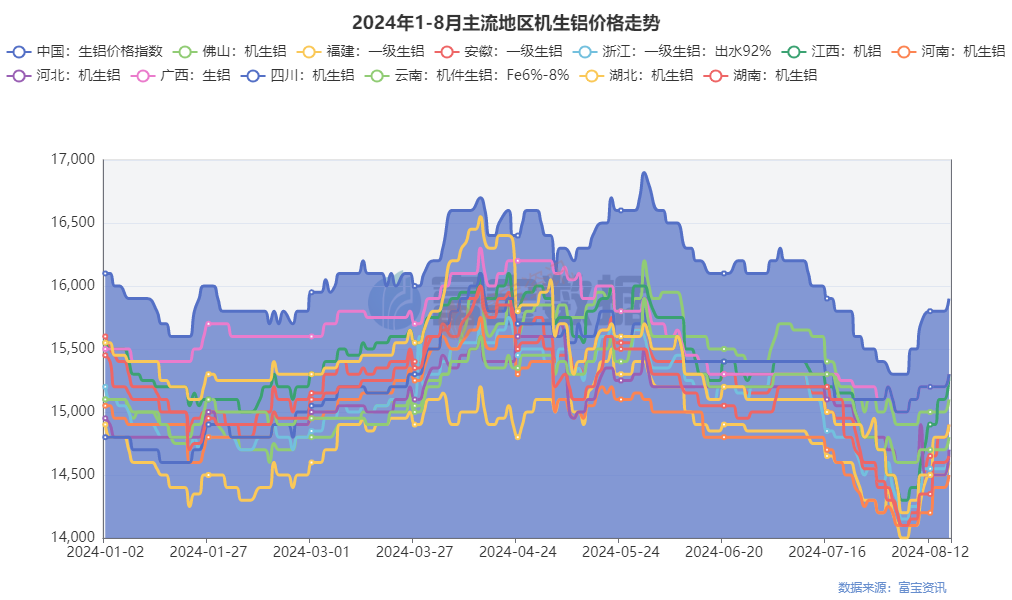
Task: Click the green 佛山：机生铝 legend marker
Action: coord(185,51)
